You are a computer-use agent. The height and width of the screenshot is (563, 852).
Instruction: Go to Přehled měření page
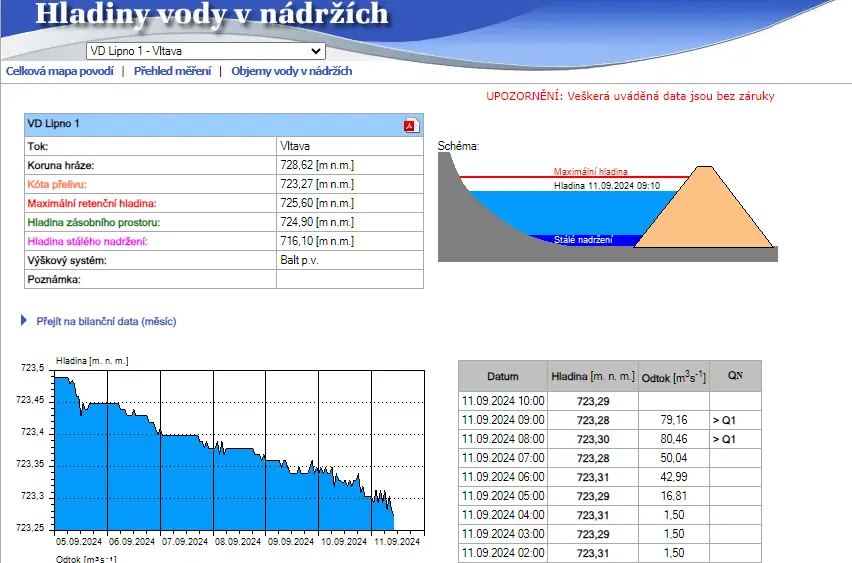pyautogui.click(x=172, y=71)
